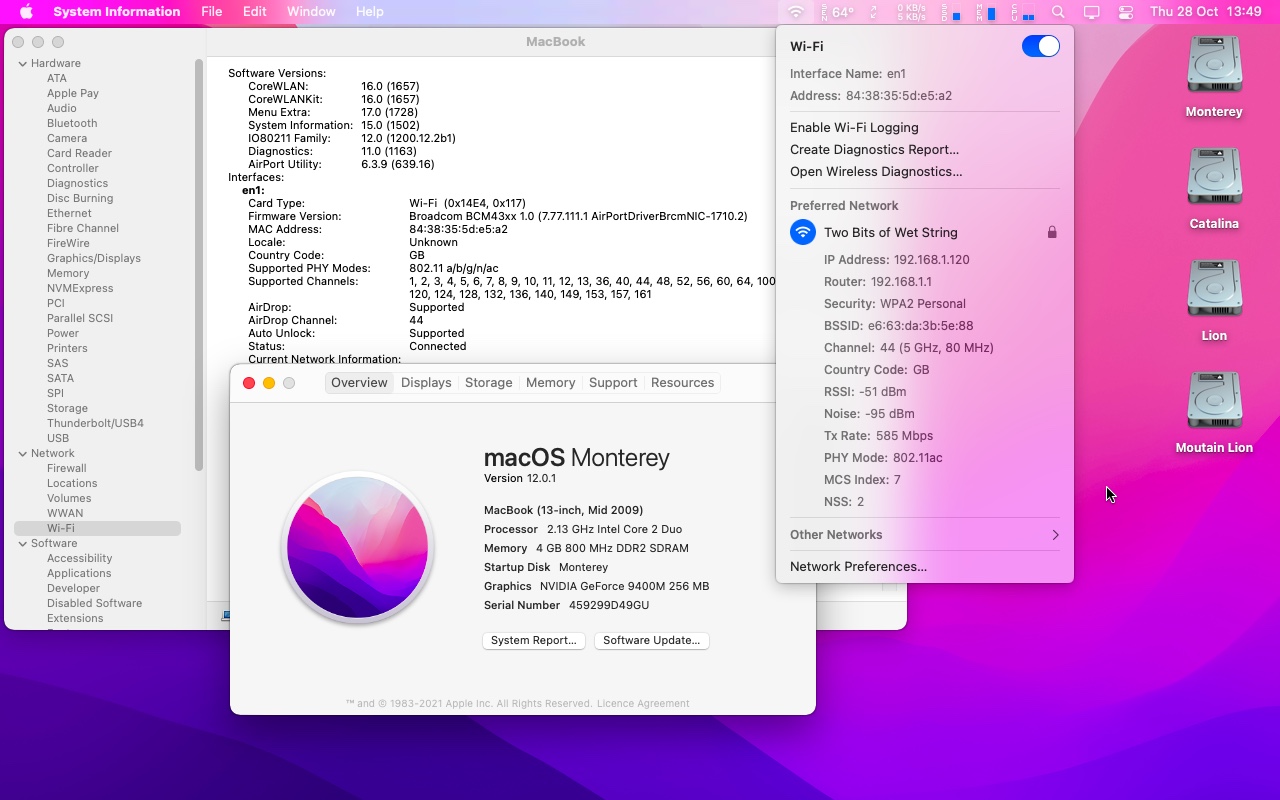Select the Overview tab
1280x800 pixels.
pyautogui.click(x=359, y=383)
